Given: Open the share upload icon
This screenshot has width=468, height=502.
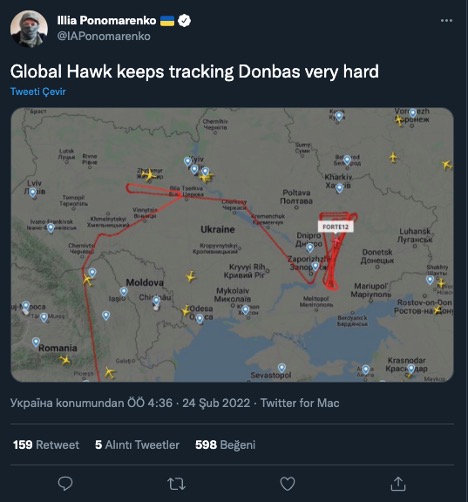Looking at the screenshot, I should (x=398, y=484).
